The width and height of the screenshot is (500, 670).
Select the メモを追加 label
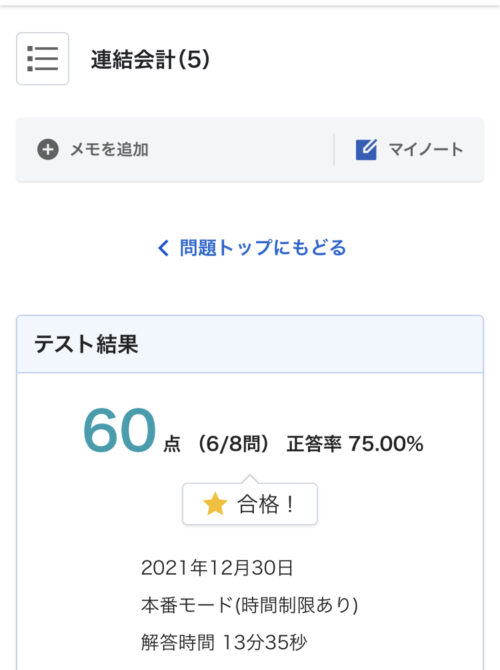[109, 150]
